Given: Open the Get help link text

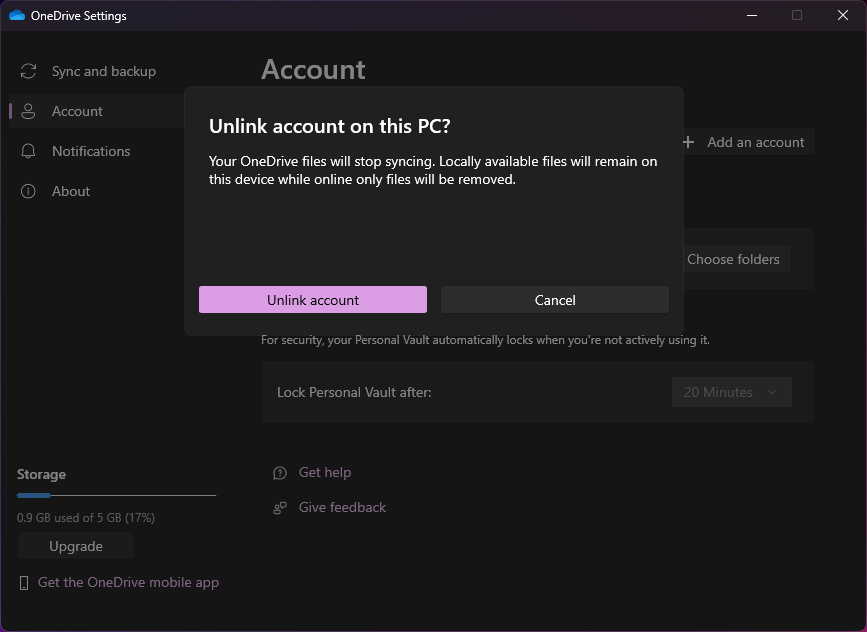Looking at the screenshot, I should coord(325,473).
